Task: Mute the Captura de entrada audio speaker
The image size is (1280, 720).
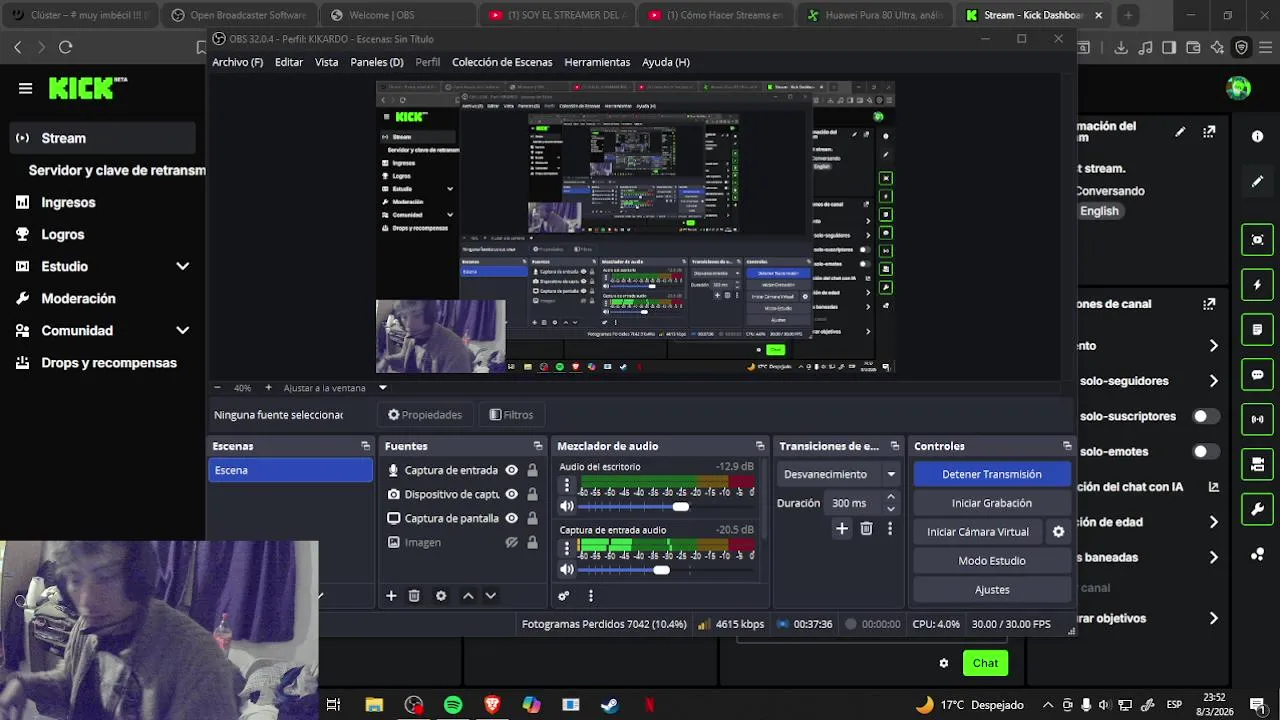Action: [x=567, y=570]
